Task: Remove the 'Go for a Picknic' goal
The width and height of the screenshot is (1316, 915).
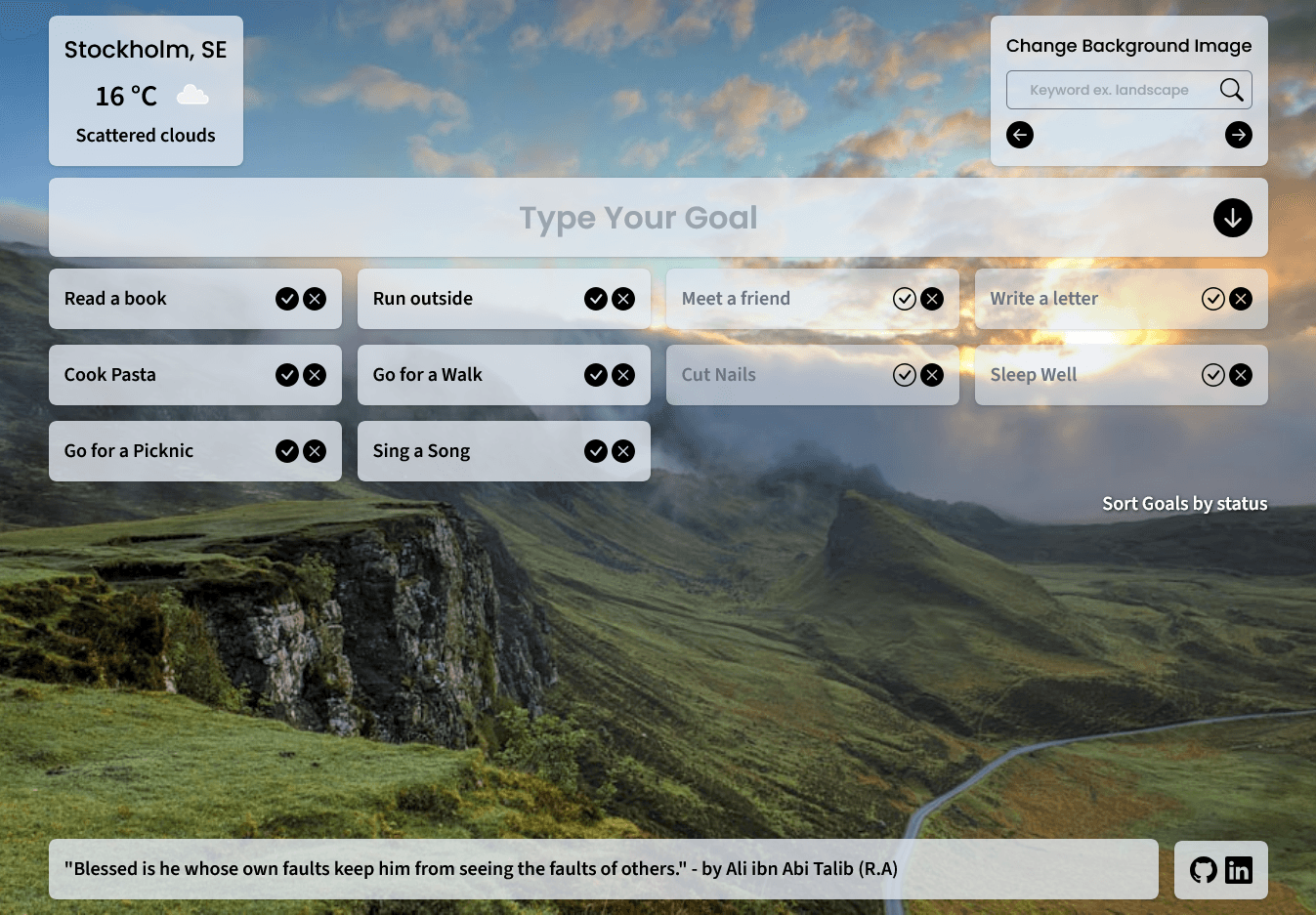Action: click(315, 451)
